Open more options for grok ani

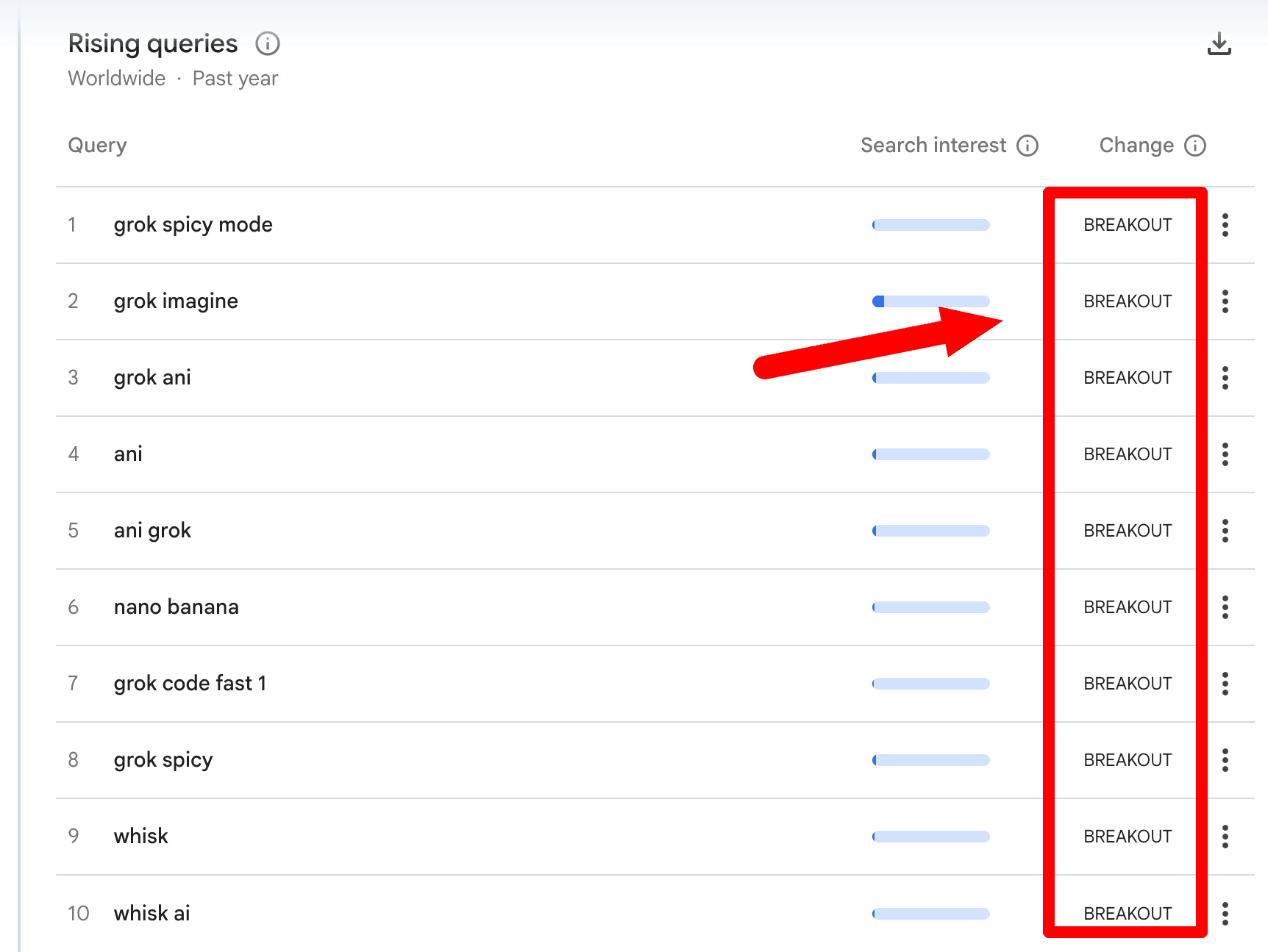(1225, 378)
